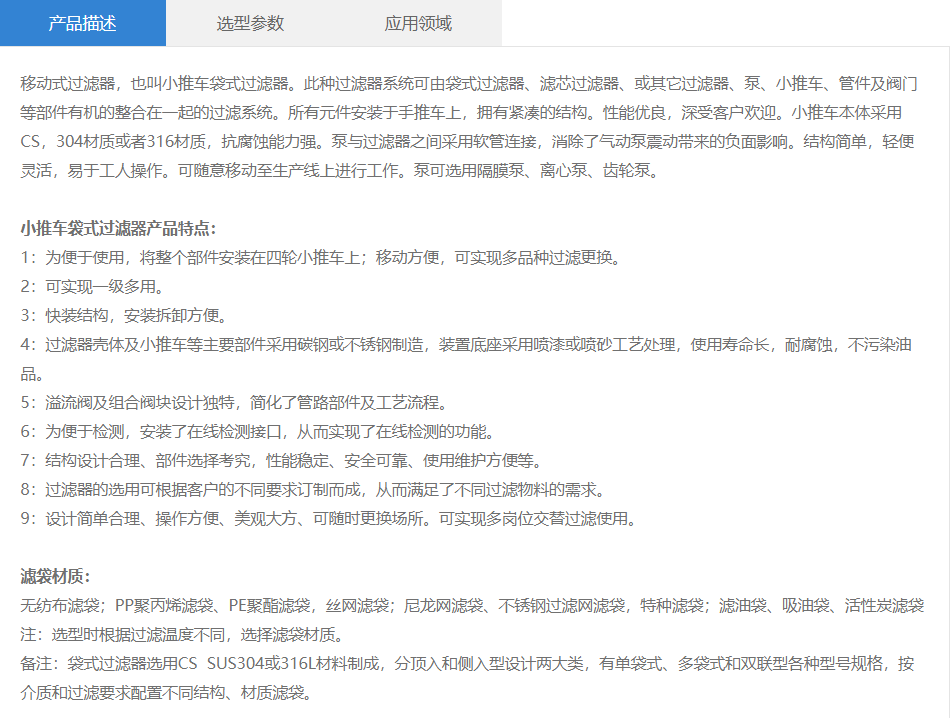Click feature line 6 about 在线检测接口

click(x=259, y=432)
